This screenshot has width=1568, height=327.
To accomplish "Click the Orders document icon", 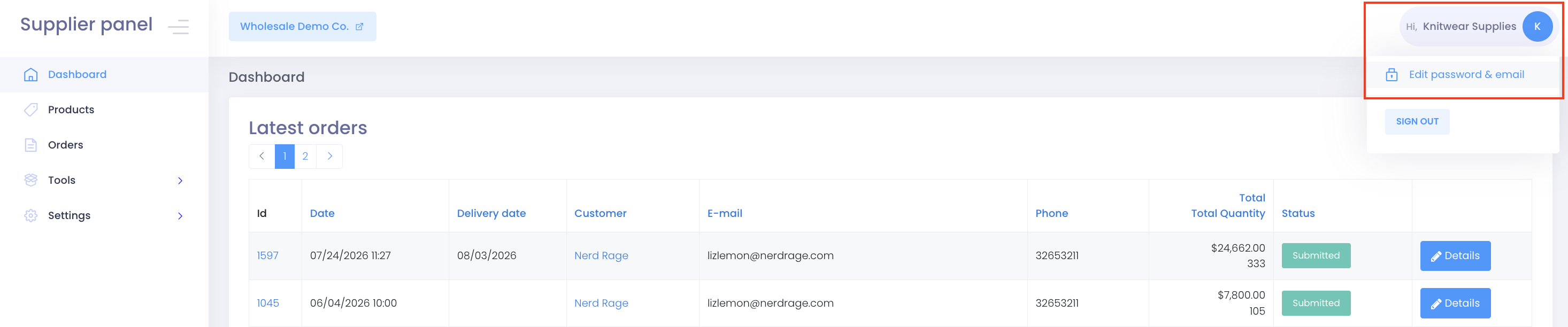I will (x=30, y=145).
